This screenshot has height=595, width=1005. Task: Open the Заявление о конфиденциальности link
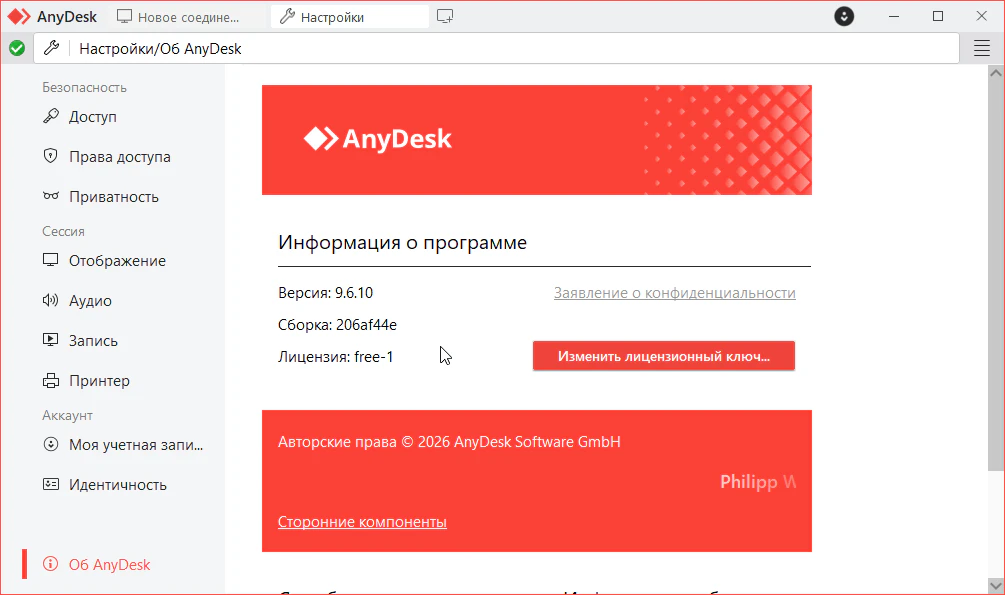coord(674,293)
